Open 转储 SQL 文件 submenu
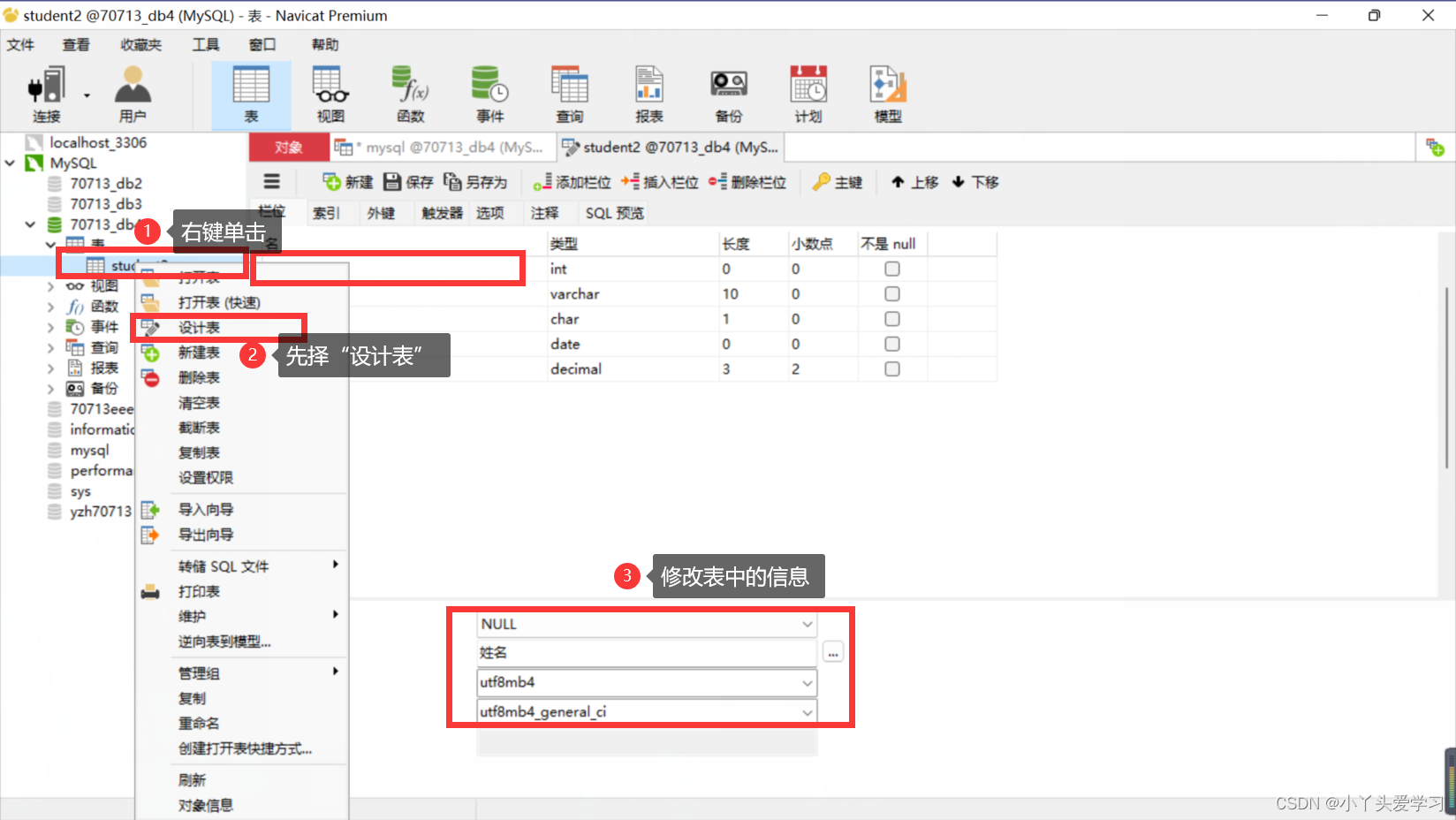Image resolution: width=1456 pixels, height=820 pixels. click(x=241, y=566)
